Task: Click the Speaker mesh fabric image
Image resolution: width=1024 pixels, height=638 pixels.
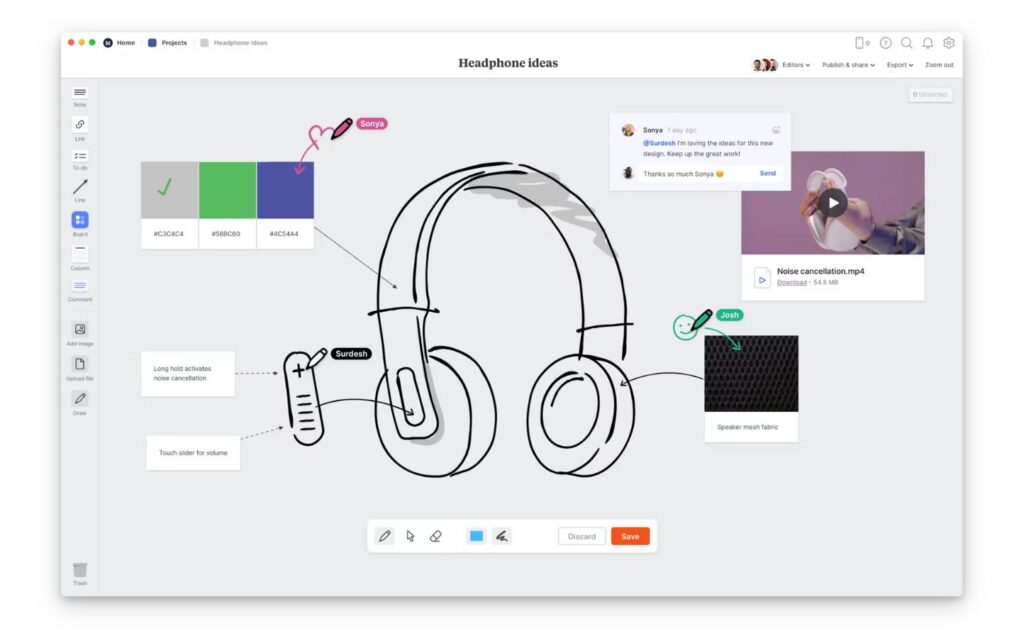Action: [x=751, y=374]
